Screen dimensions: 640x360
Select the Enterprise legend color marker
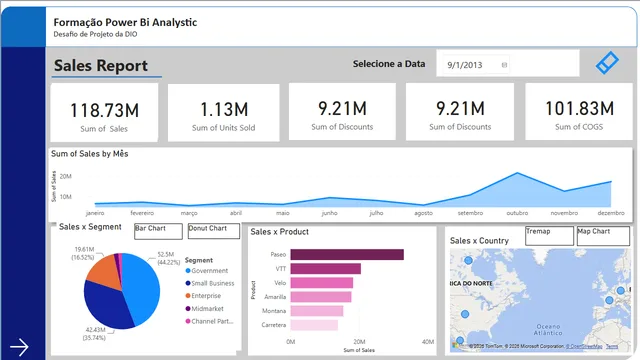tap(188, 296)
